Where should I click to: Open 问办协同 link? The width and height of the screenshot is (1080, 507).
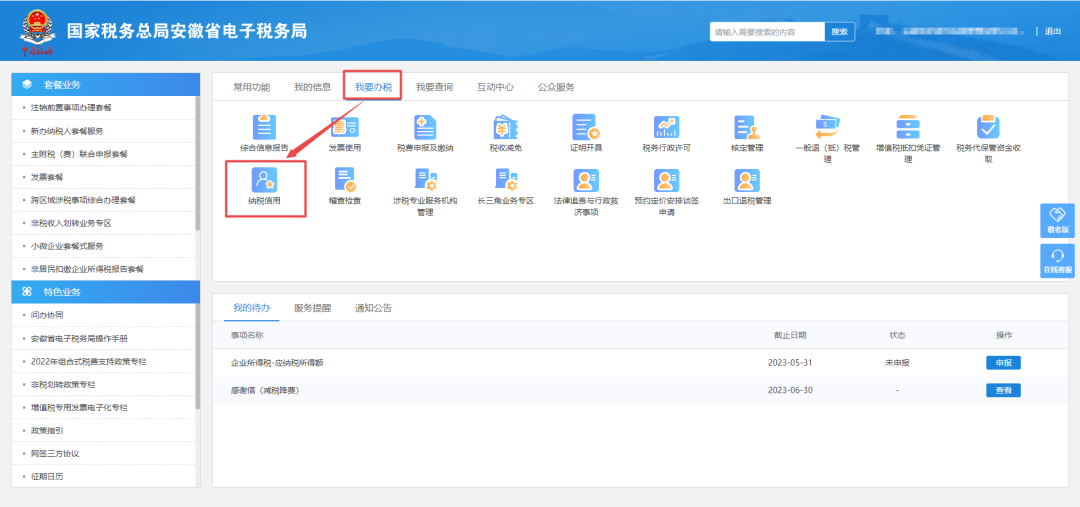pos(47,315)
